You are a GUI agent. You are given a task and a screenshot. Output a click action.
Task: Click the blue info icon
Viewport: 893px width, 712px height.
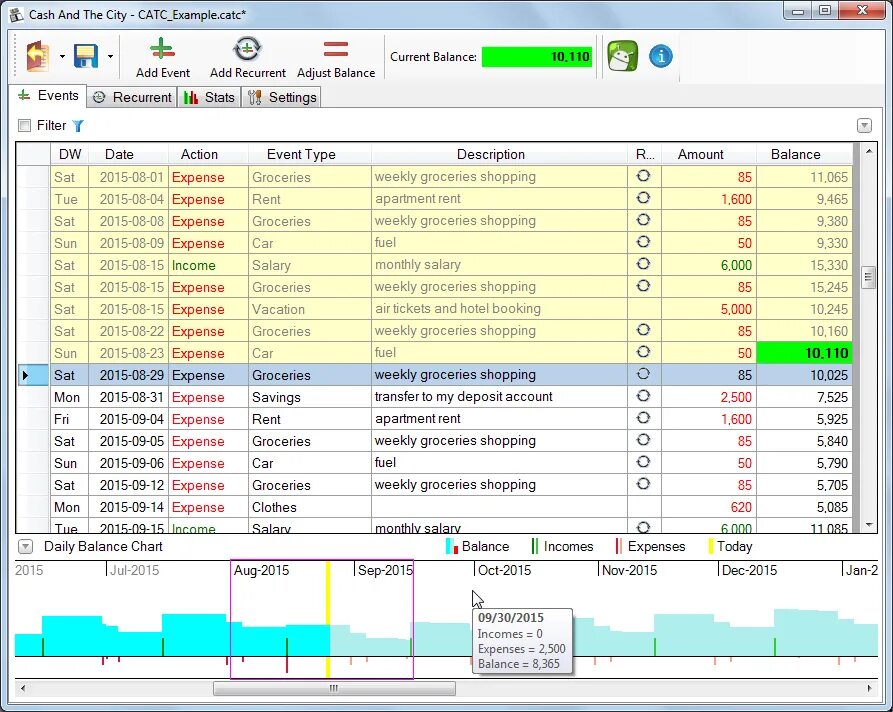(x=661, y=56)
